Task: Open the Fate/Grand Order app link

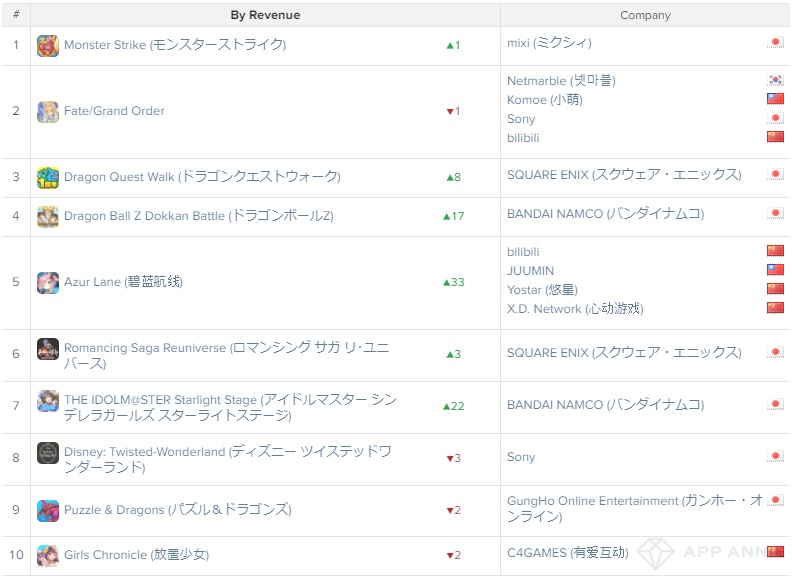Action: [114, 111]
